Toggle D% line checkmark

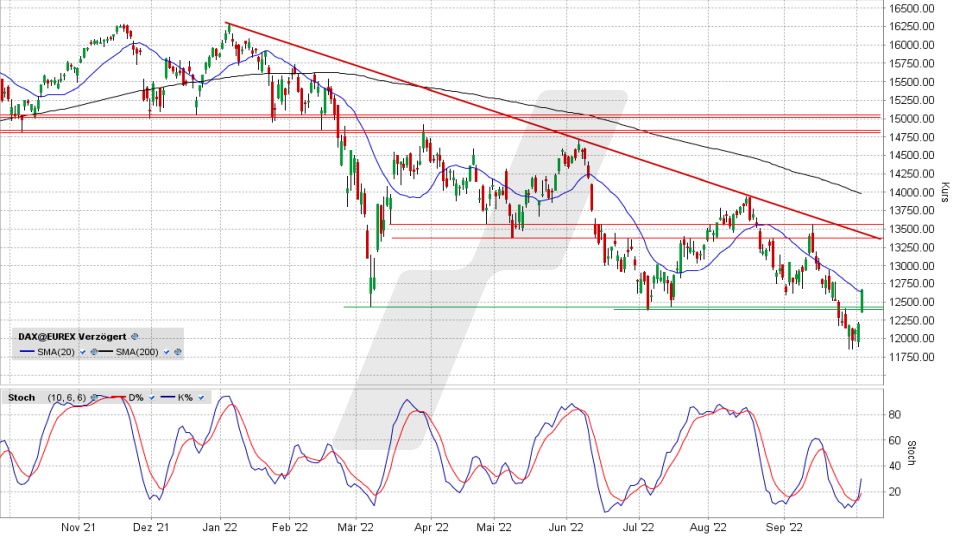[x=152, y=397]
